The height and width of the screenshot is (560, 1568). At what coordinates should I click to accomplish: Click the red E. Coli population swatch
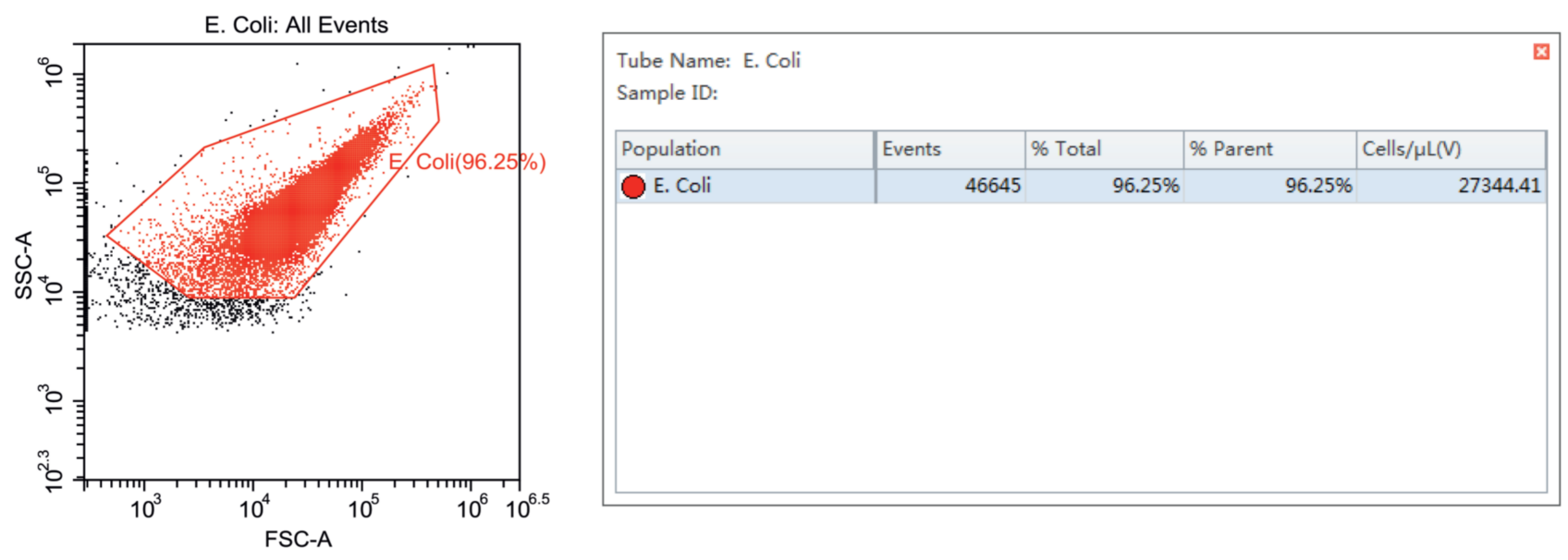click(633, 187)
